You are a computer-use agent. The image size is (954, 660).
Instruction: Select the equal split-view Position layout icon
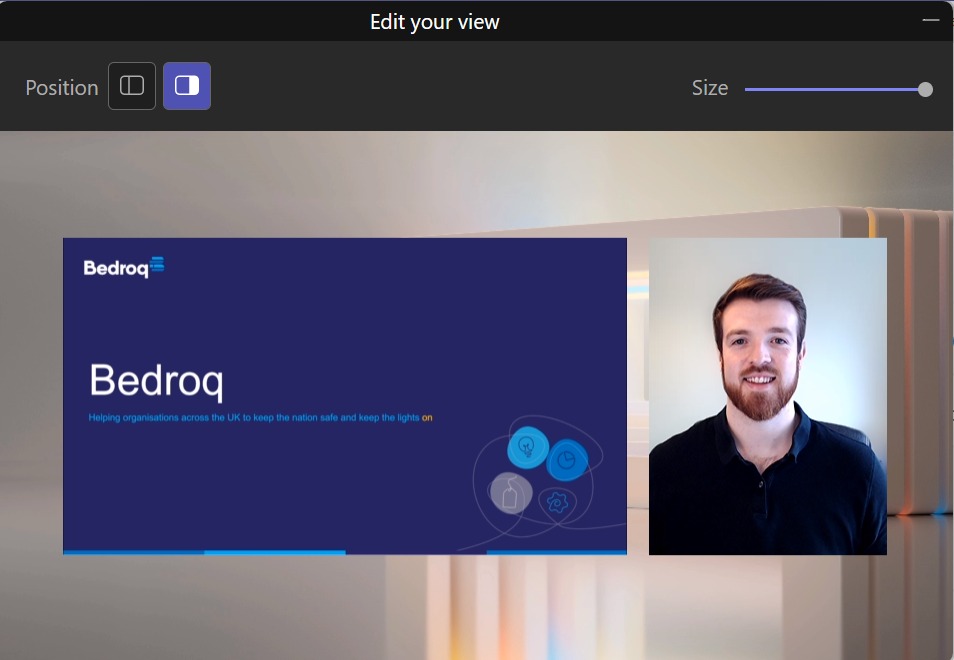pyautogui.click(x=131, y=85)
